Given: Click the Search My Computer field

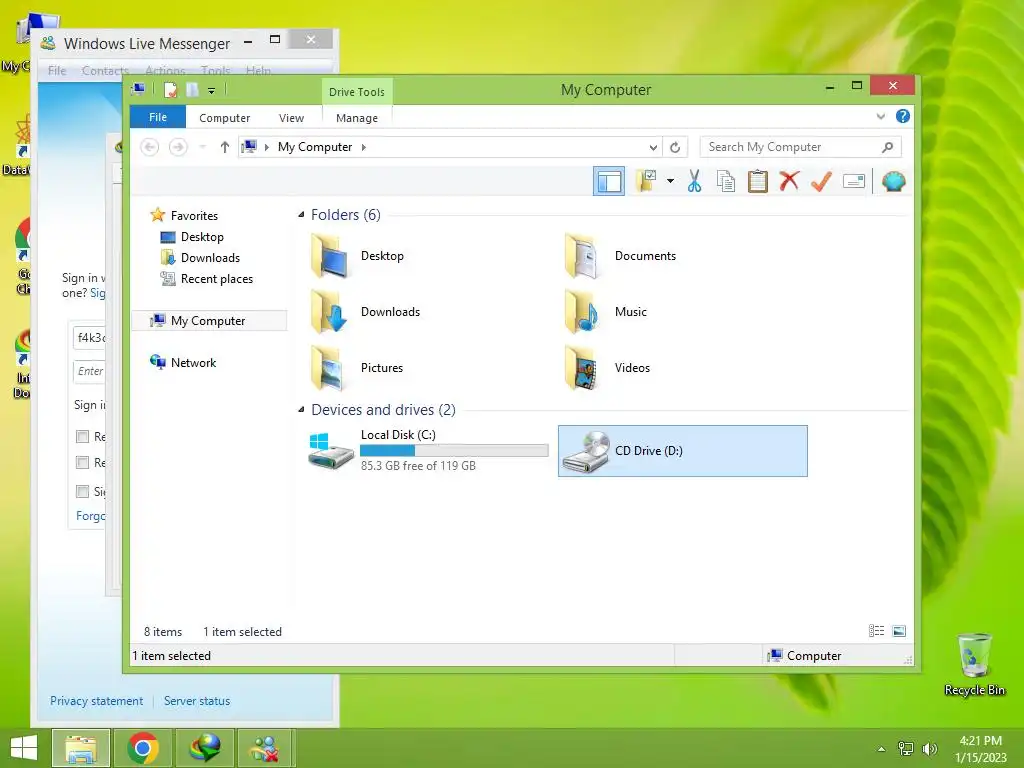Looking at the screenshot, I should (x=800, y=147).
